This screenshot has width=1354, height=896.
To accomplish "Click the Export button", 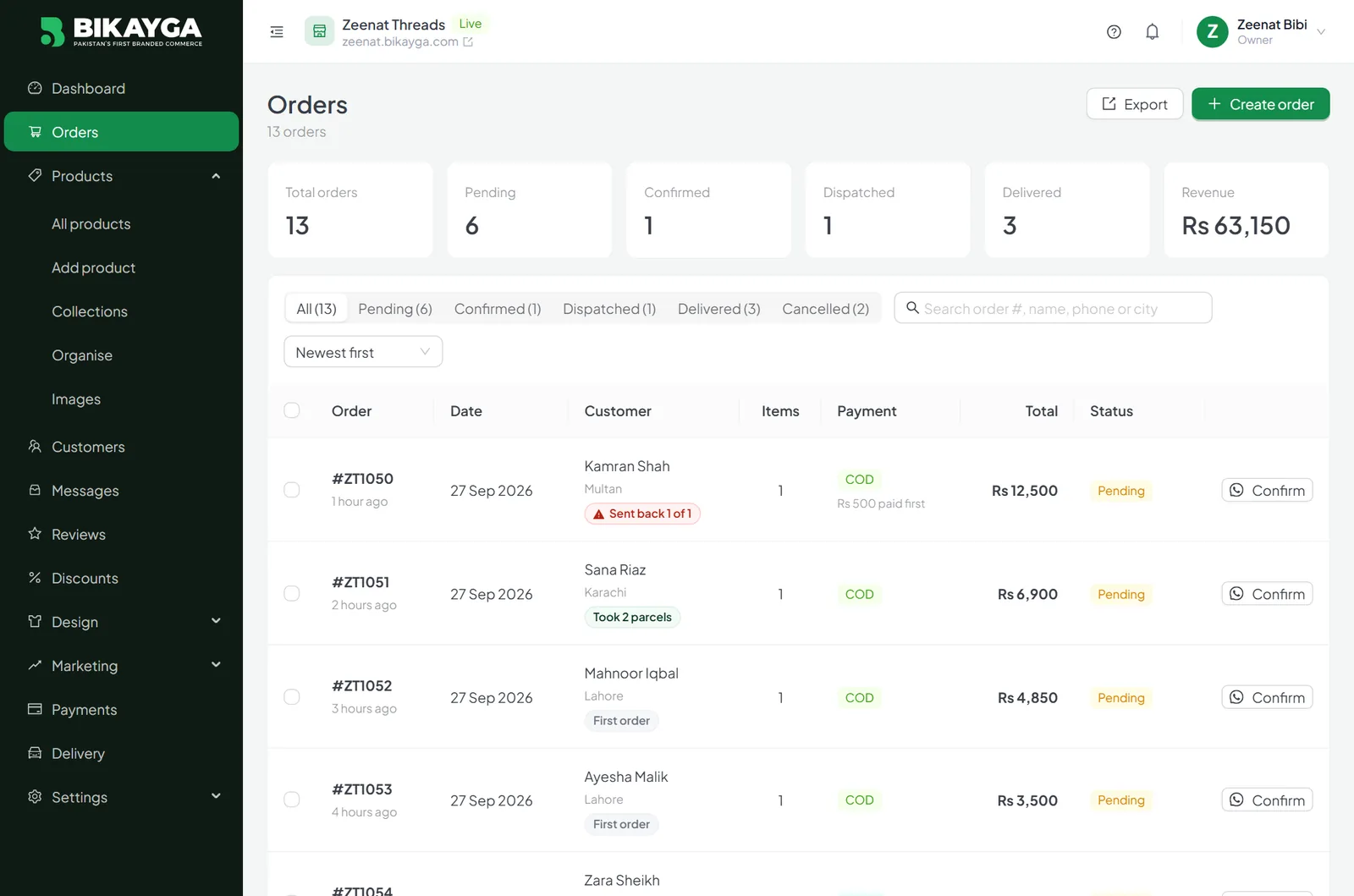I will (x=1135, y=104).
